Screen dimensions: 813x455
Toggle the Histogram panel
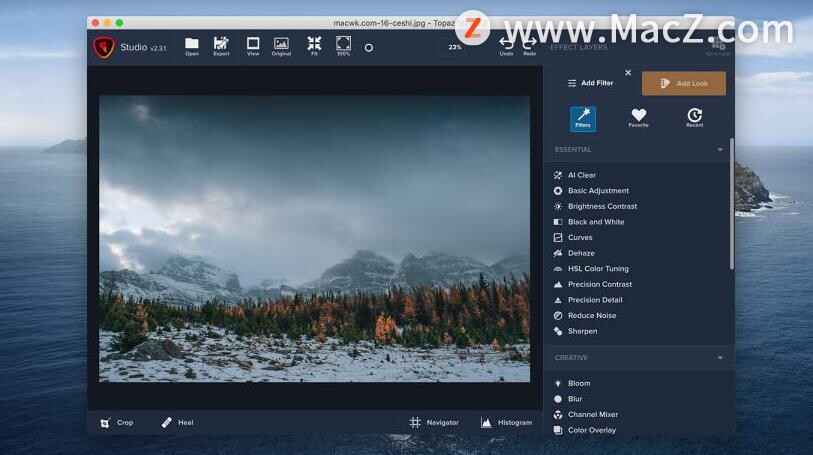click(x=507, y=423)
